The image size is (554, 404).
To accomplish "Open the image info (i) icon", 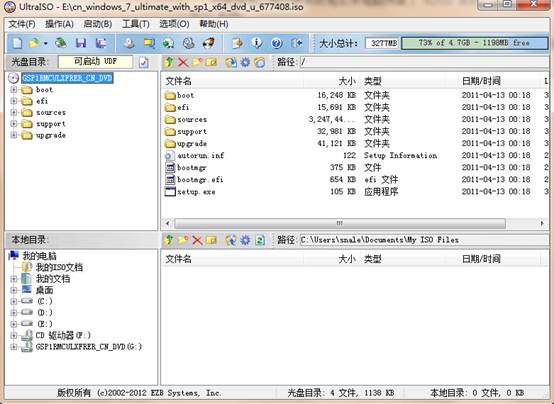I will 257,43.
